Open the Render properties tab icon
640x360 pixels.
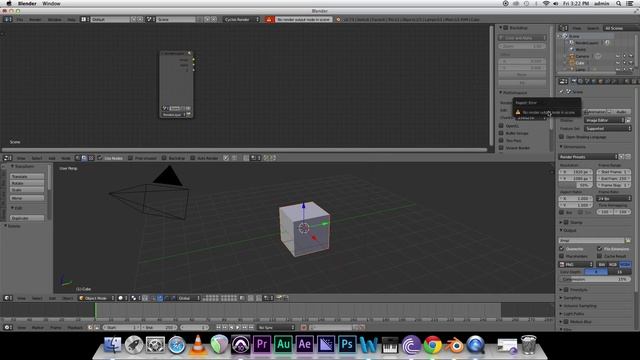574,82
